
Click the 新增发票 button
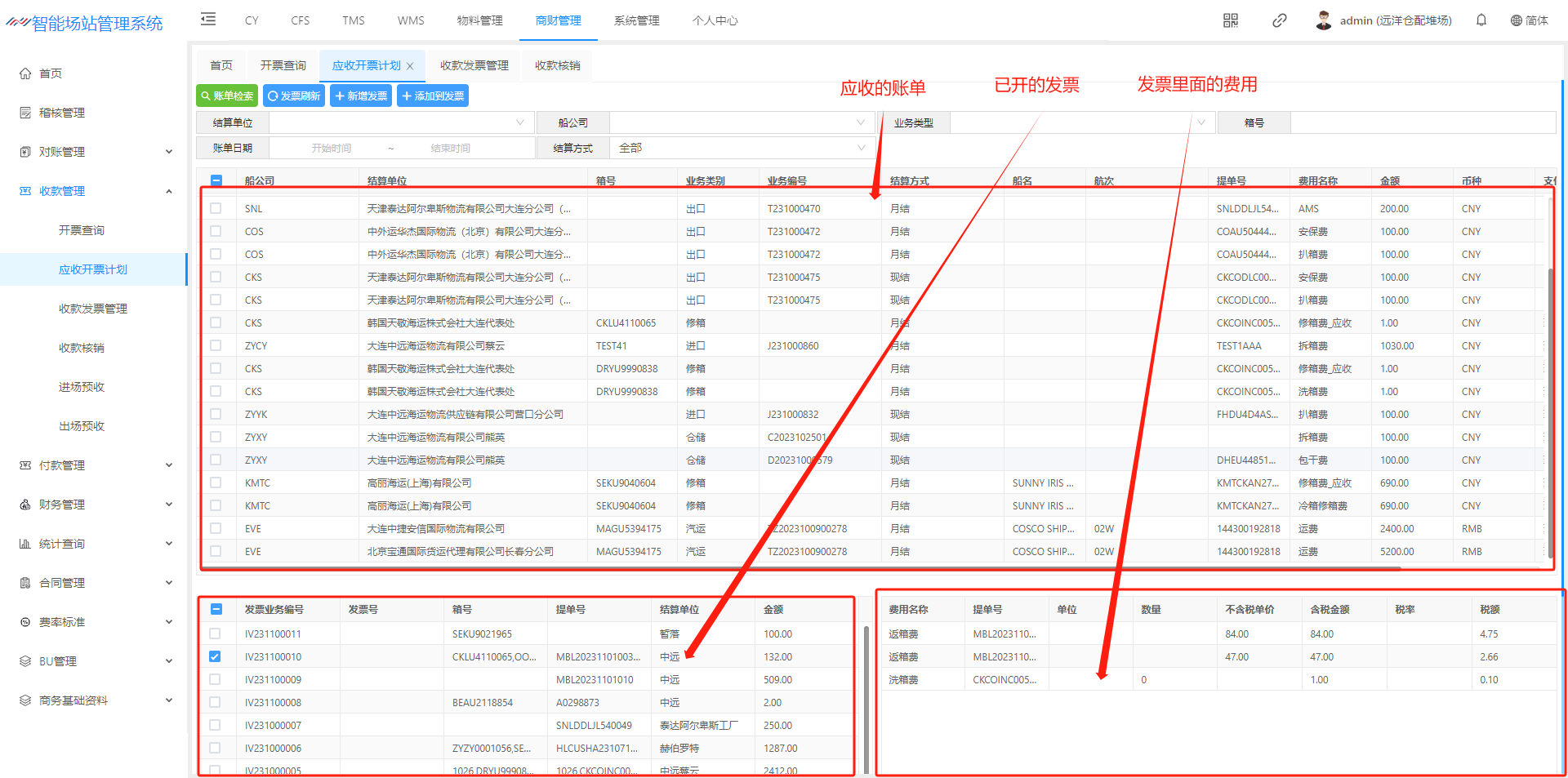[x=361, y=96]
